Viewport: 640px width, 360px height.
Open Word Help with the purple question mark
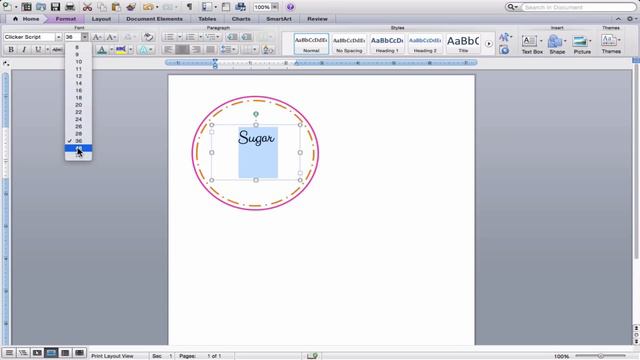pyautogui.click(x=290, y=7)
